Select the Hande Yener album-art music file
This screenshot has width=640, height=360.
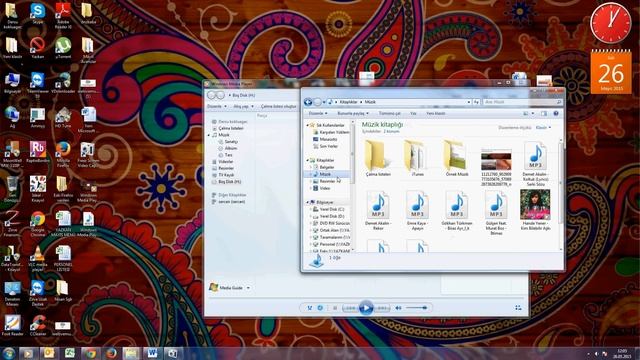(x=535, y=210)
